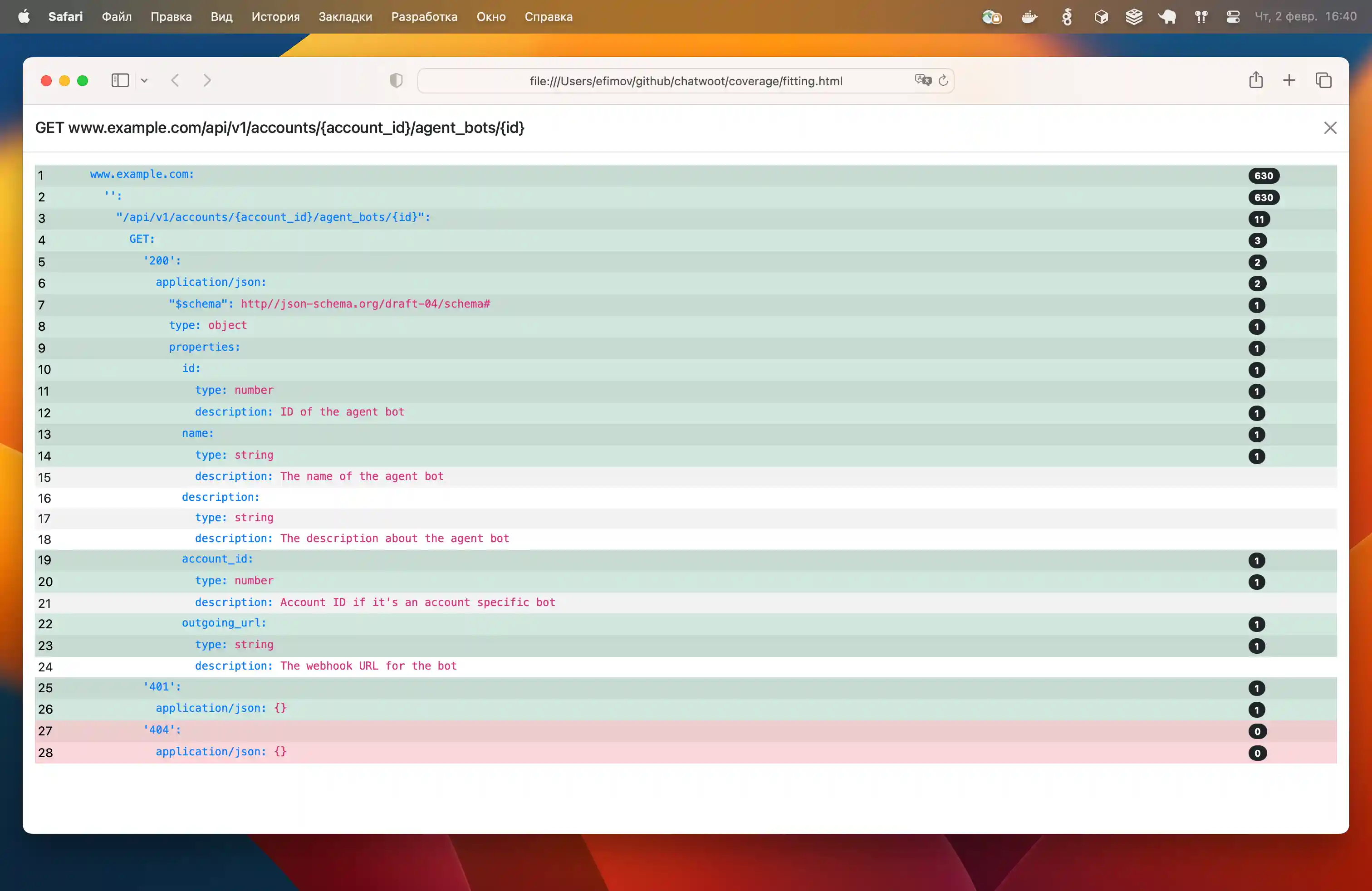Click the translate page icon in address bar
Screen dimensions: 1372x891
coord(923,81)
